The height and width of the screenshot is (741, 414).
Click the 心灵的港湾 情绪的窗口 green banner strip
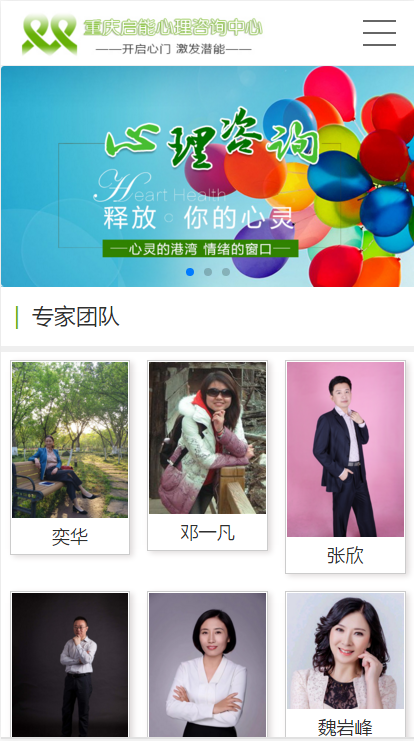(x=200, y=249)
